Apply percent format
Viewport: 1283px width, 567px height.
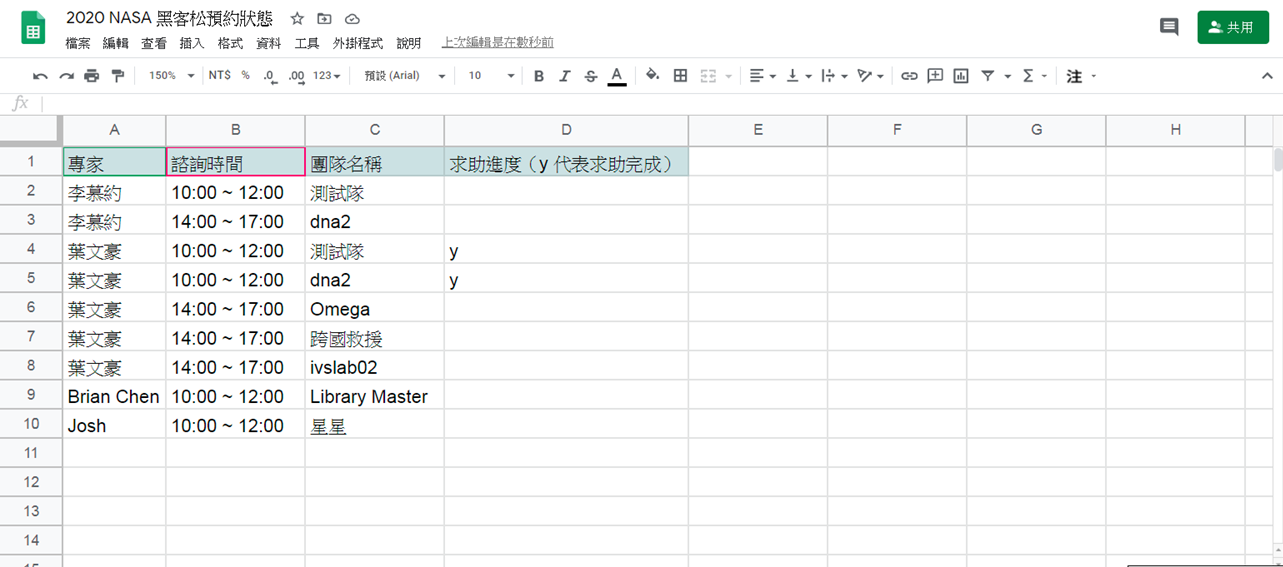245,76
